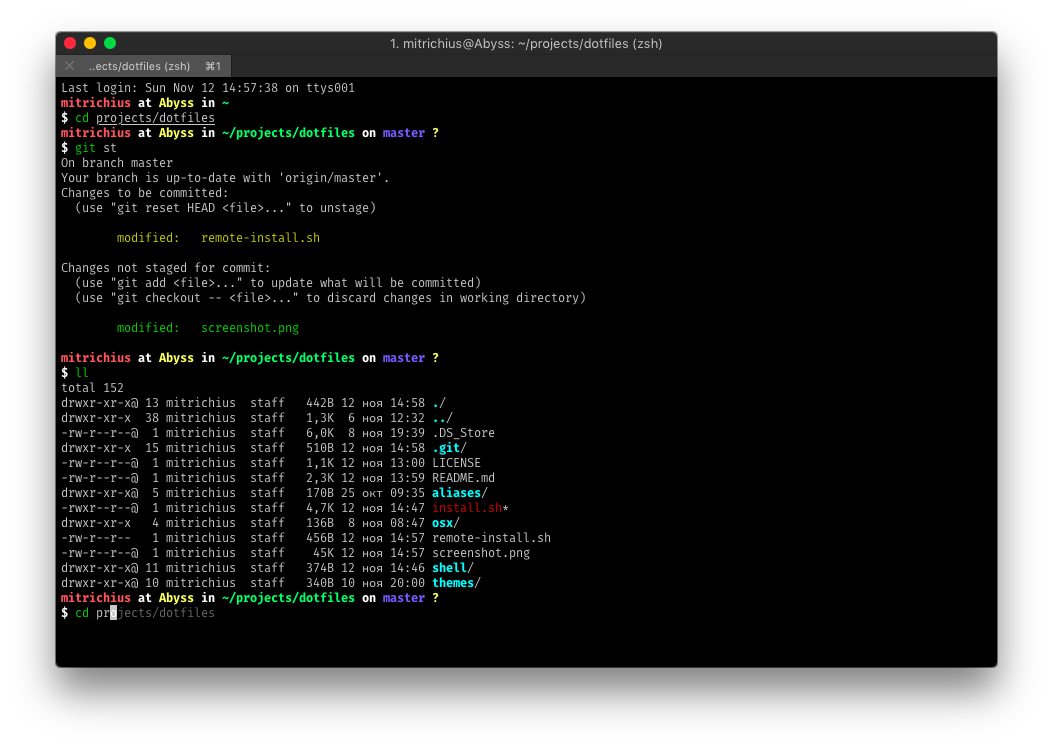Viewport: 1053px width, 747px height.
Task: Click the ⌘1 shortcut label in tab
Action: coord(213,66)
